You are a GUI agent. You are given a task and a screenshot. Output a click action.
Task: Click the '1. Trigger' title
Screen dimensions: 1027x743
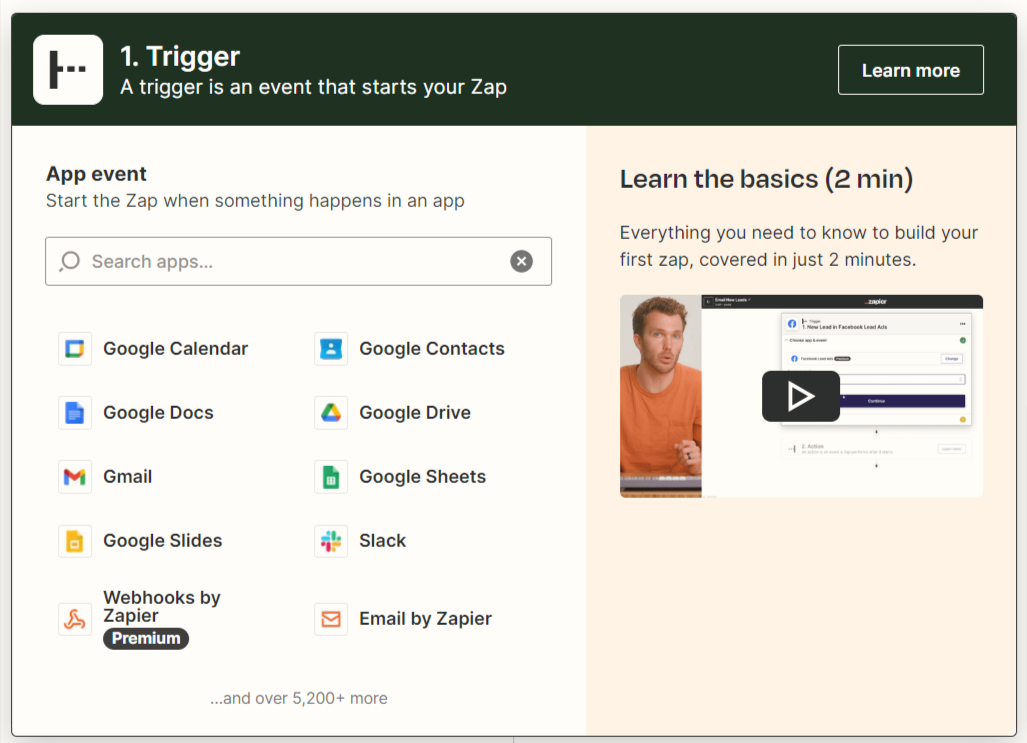tap(180, 56)
